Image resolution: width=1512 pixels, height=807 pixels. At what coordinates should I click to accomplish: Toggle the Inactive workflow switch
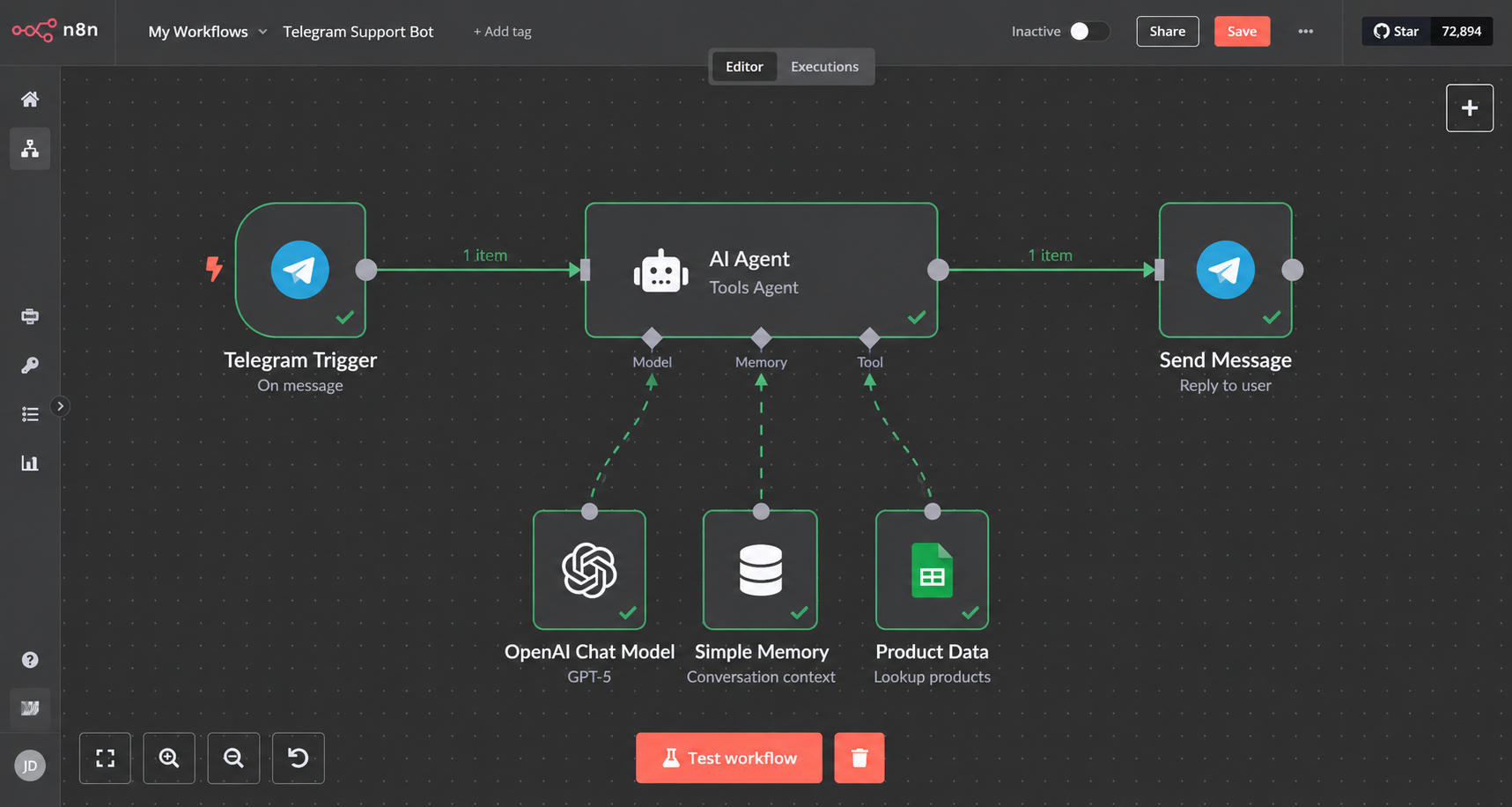(x=1089, y=31)
